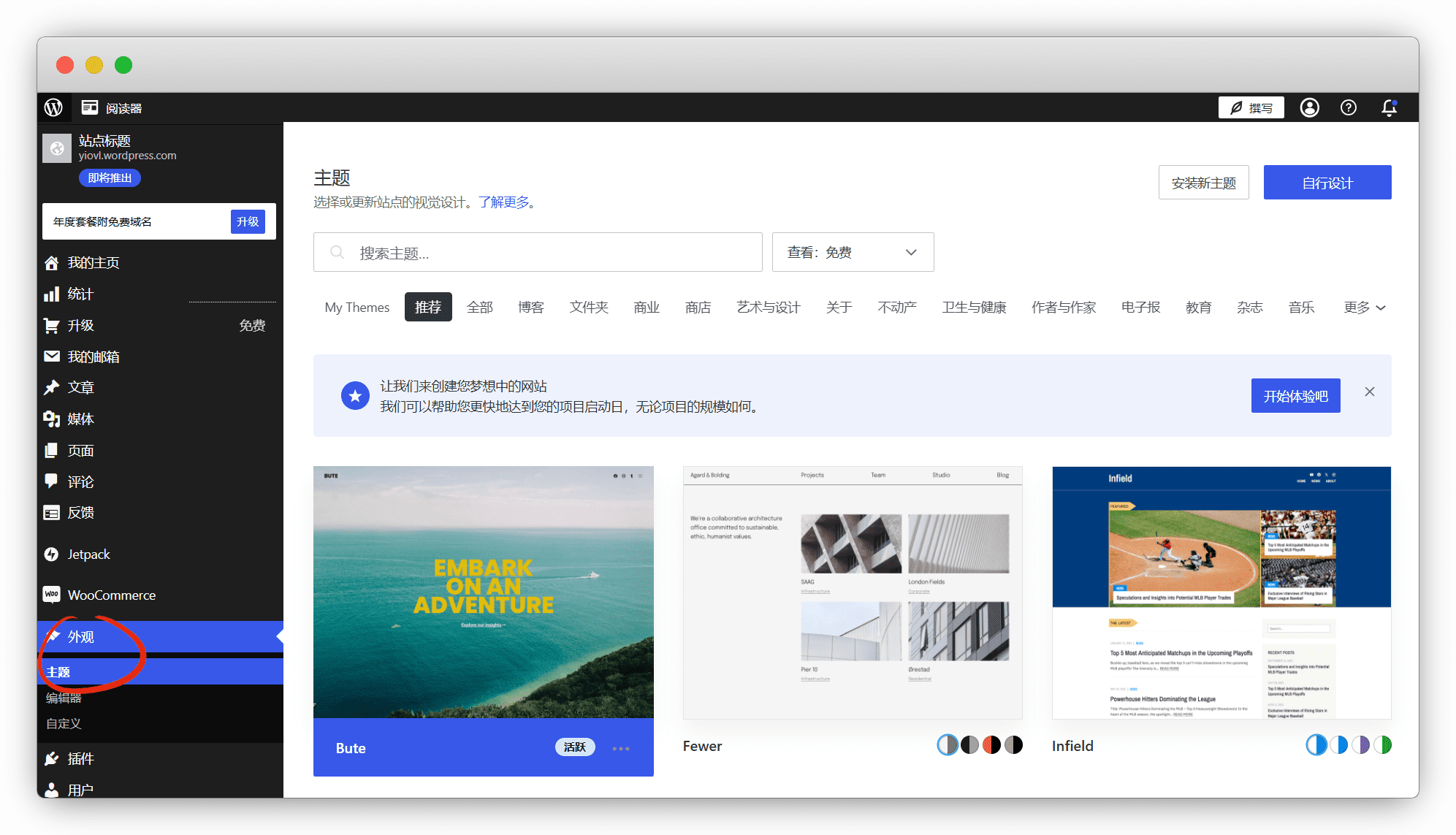Click the WordPress logo icon
Screen dimensions: 1456x835
[x=53, y=107]
